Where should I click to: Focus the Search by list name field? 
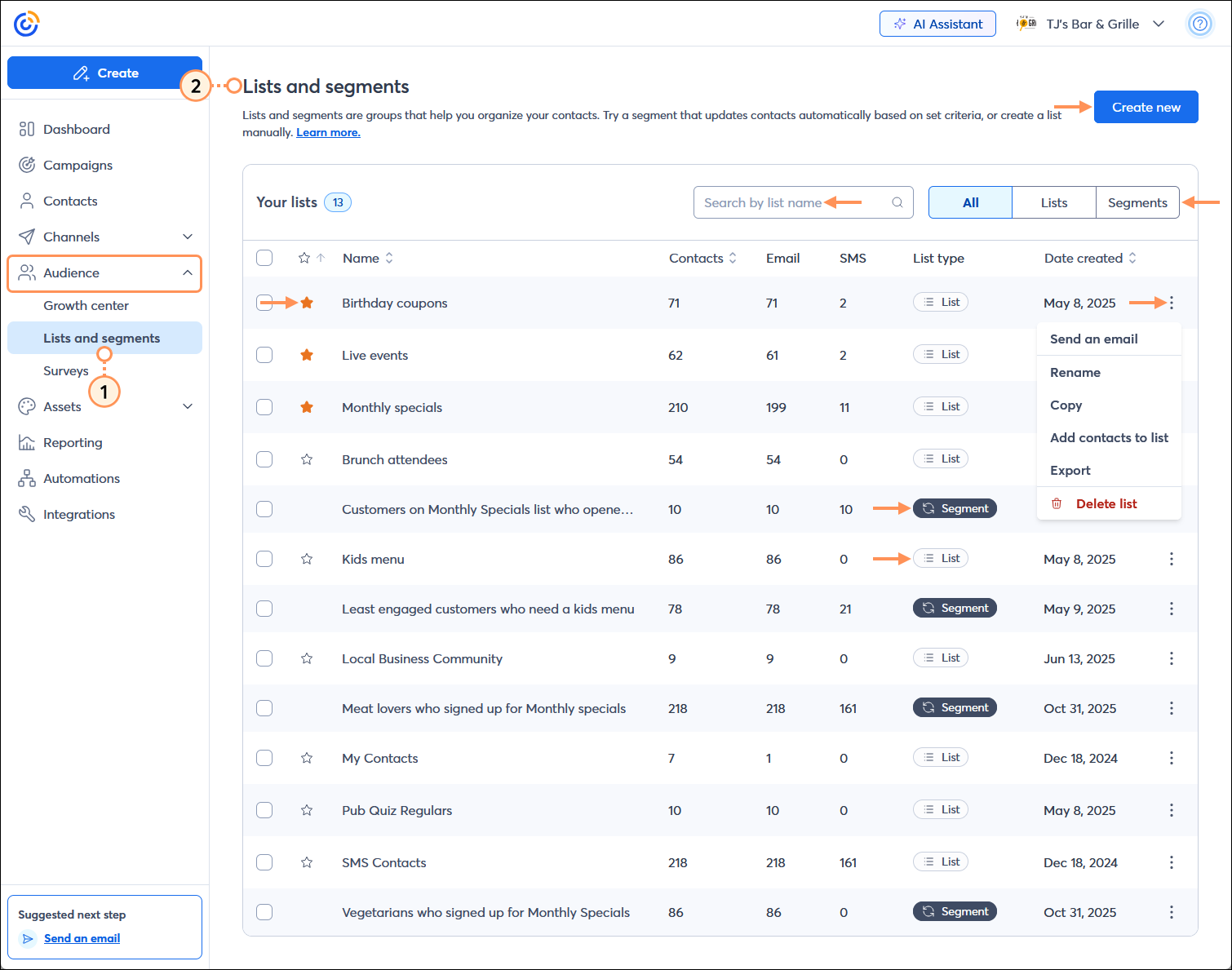coord(804,202)
